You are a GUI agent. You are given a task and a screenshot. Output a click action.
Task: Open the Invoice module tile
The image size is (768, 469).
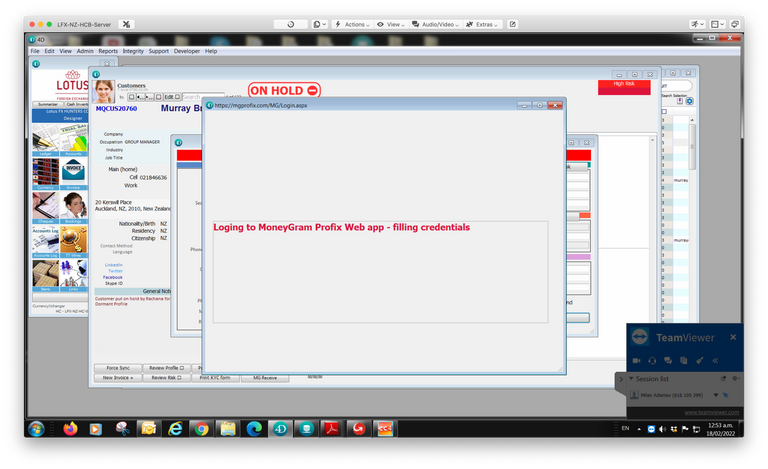coord(73,174)
